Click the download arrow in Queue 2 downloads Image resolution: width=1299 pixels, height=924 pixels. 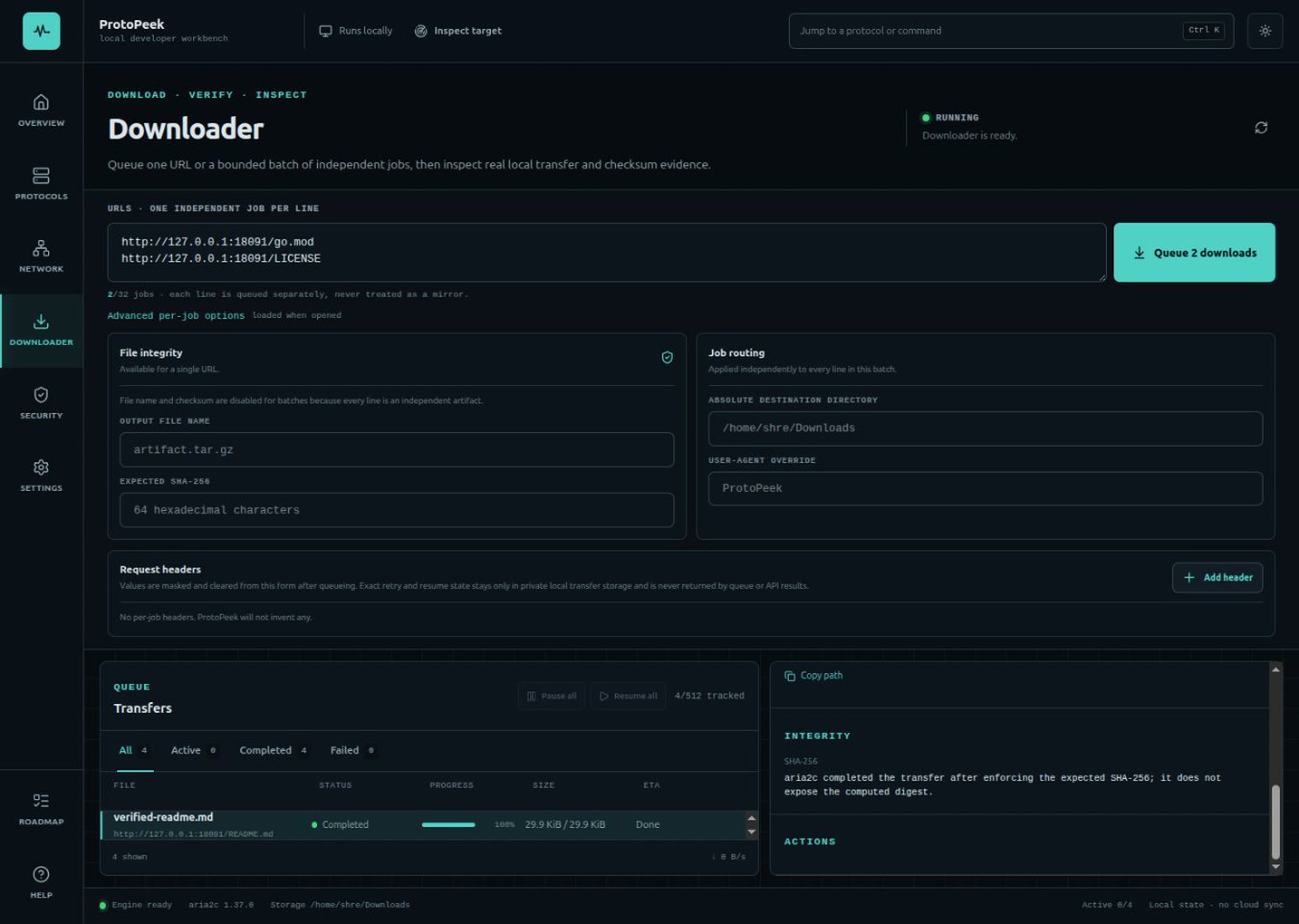pos(1139,252)
